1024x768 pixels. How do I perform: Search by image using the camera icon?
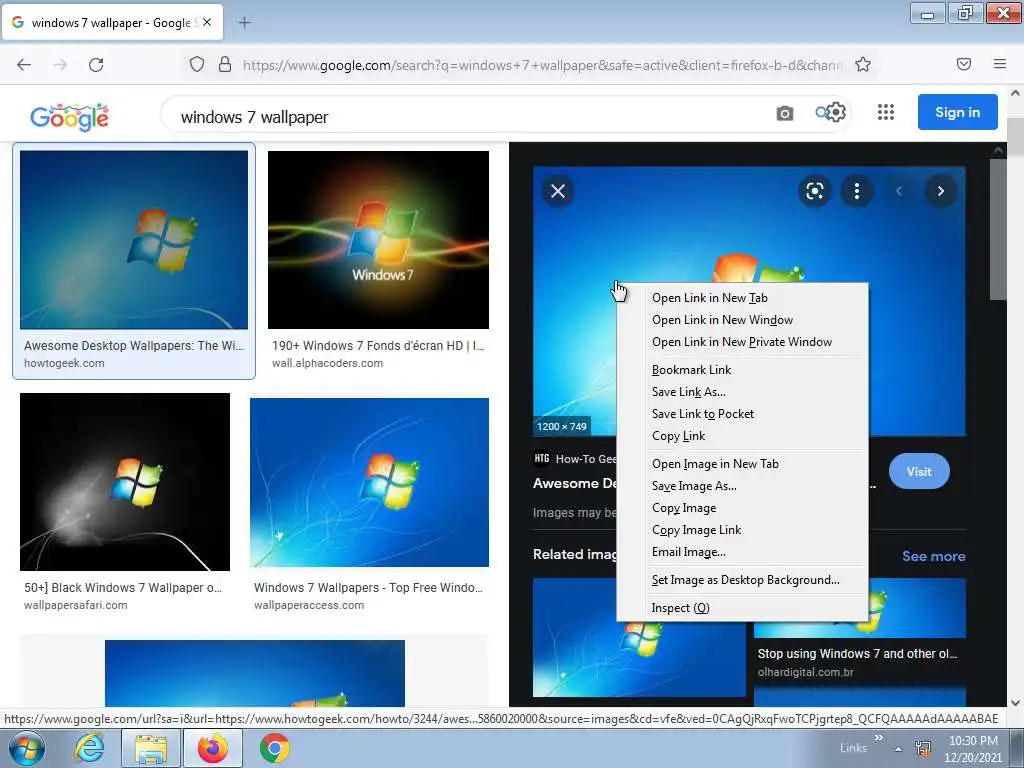pyautogui.click(x=785, y=114)
